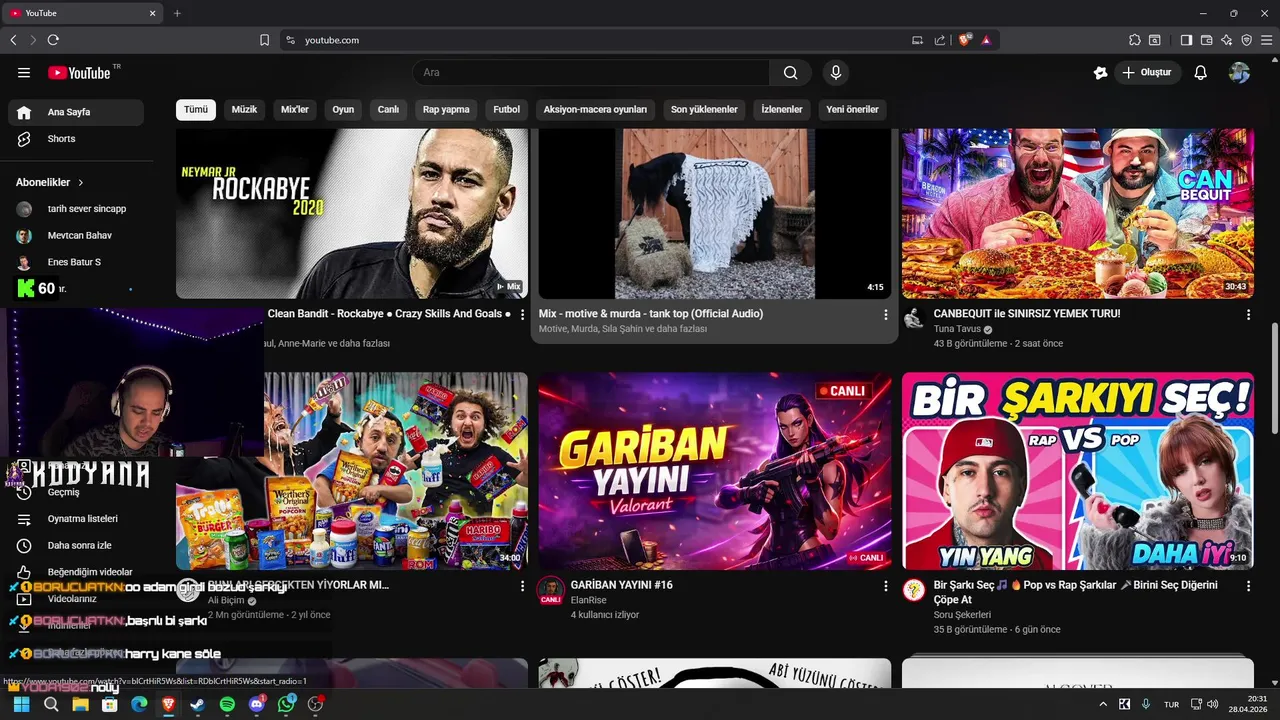Click the search magnifier button
This screenshot has height=720, width=1280.
(x=791, y=72)
